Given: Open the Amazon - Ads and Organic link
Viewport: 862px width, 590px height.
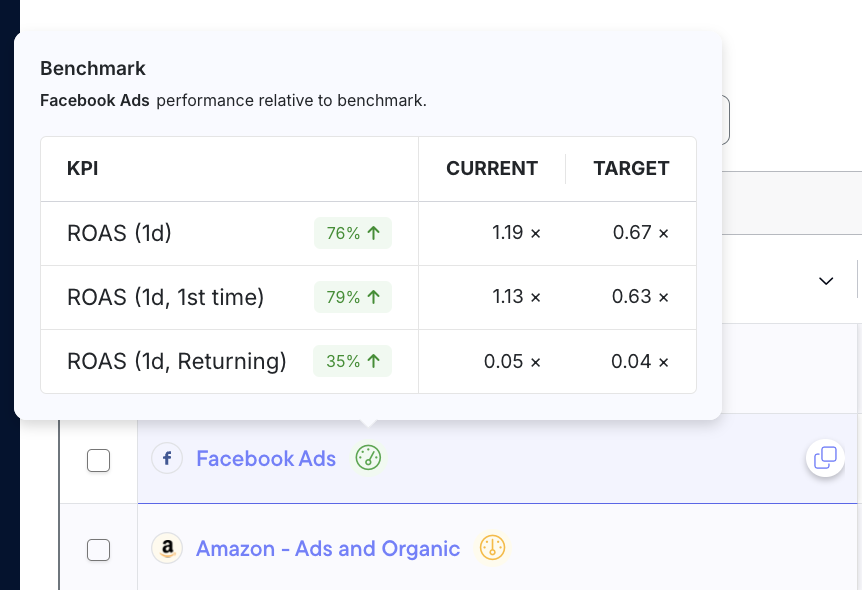Looking at the screenshot, I should [328, 549].
